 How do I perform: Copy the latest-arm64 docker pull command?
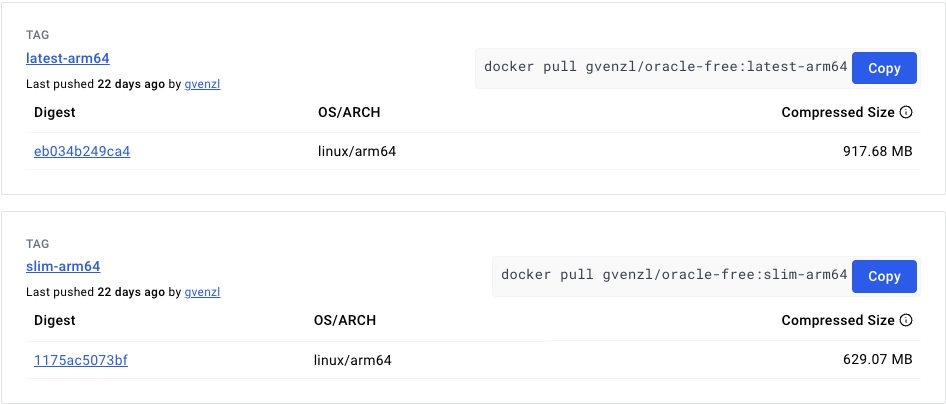[884, 68]
